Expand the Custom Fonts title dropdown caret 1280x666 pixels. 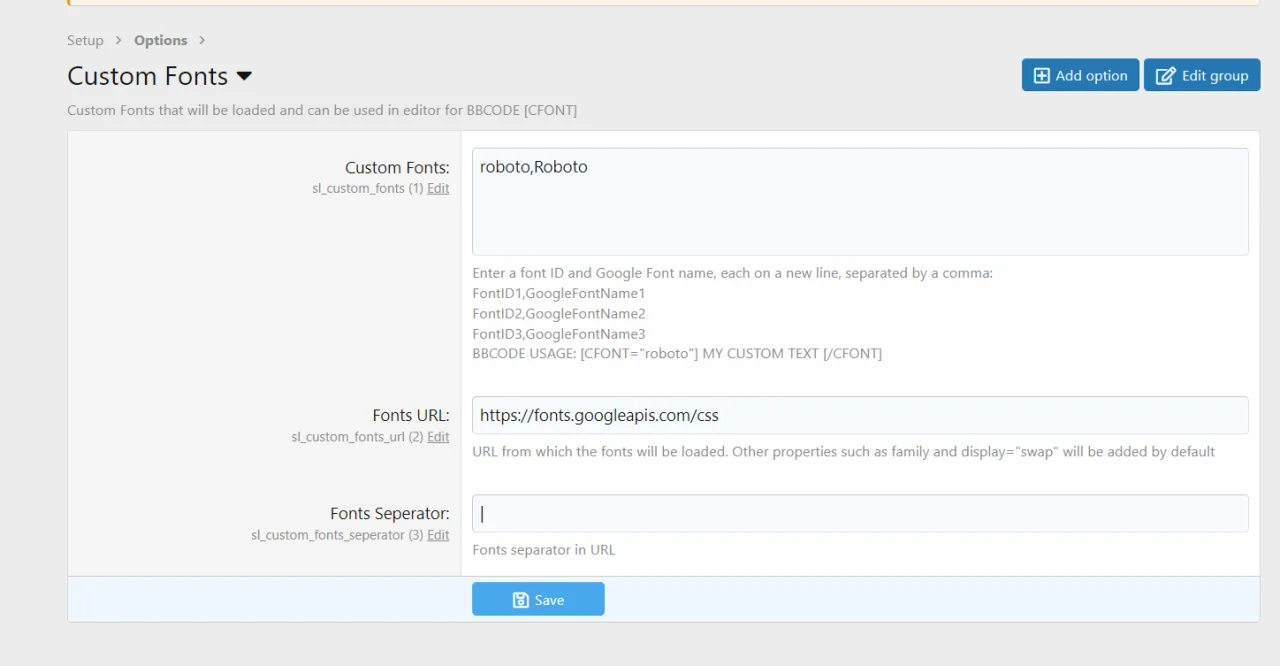pos(244,77)
